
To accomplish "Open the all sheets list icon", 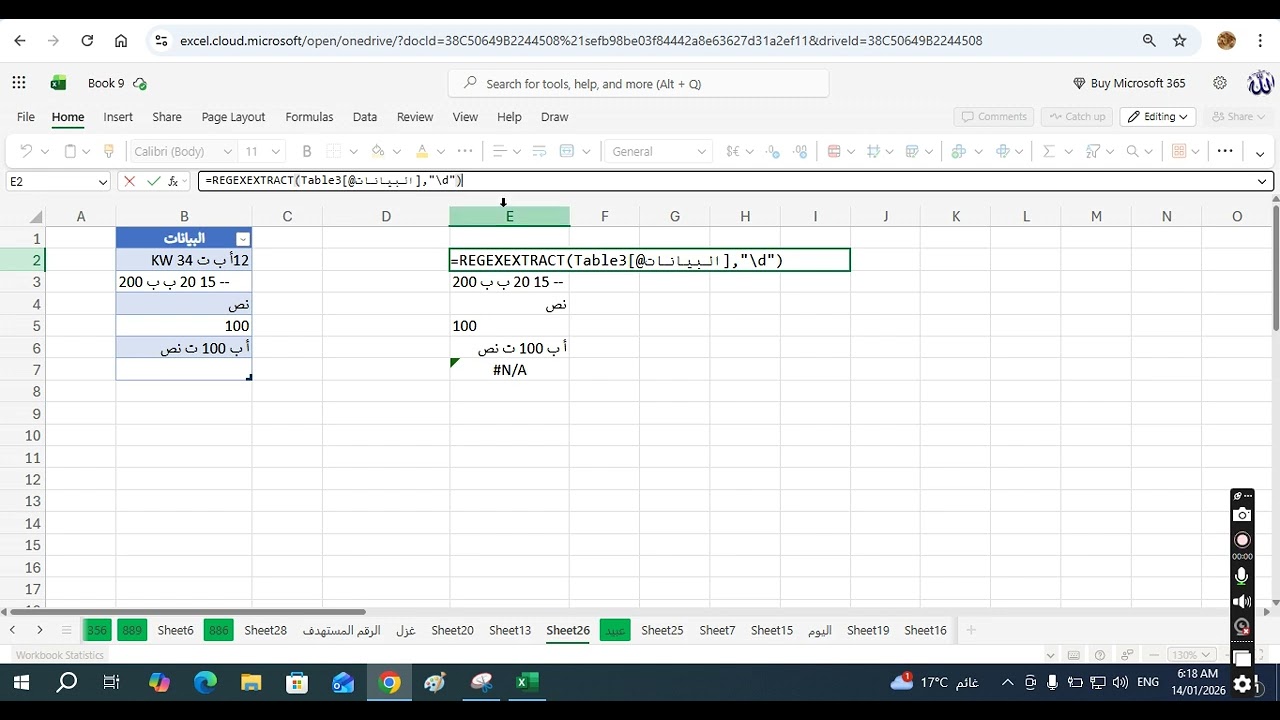I will [x=66, y=630].
